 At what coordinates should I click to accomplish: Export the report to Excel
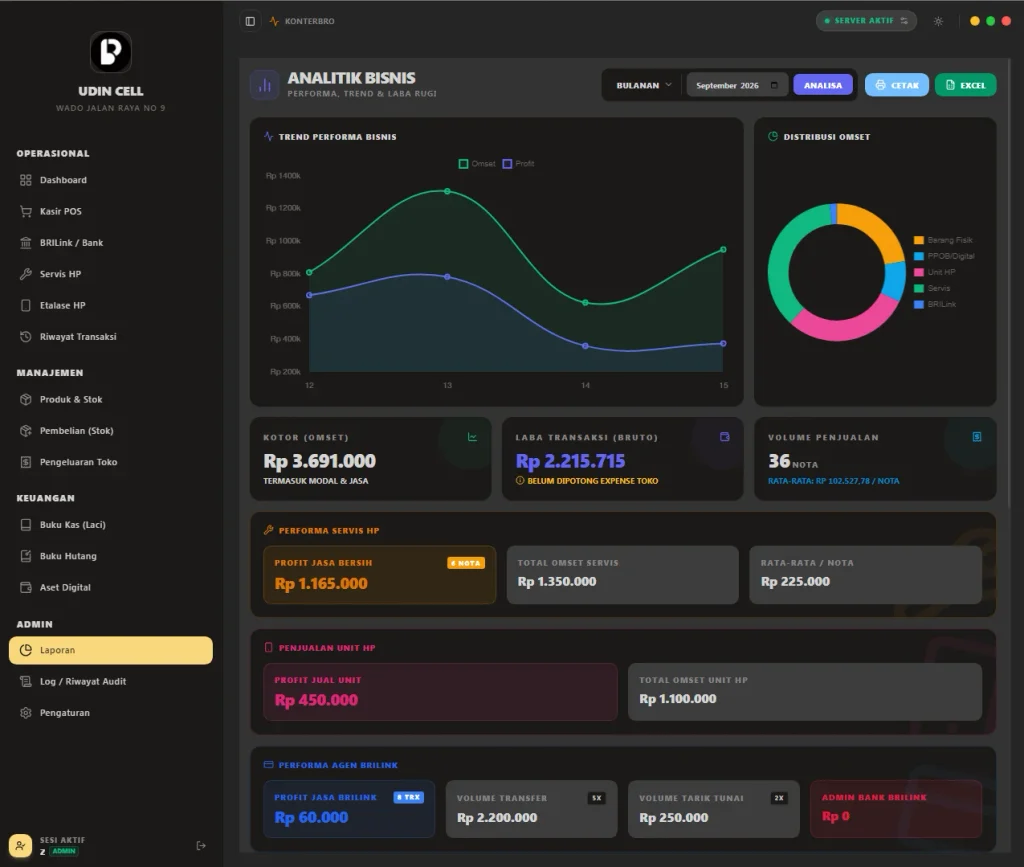pyautogui.click(x=965, y=85)
